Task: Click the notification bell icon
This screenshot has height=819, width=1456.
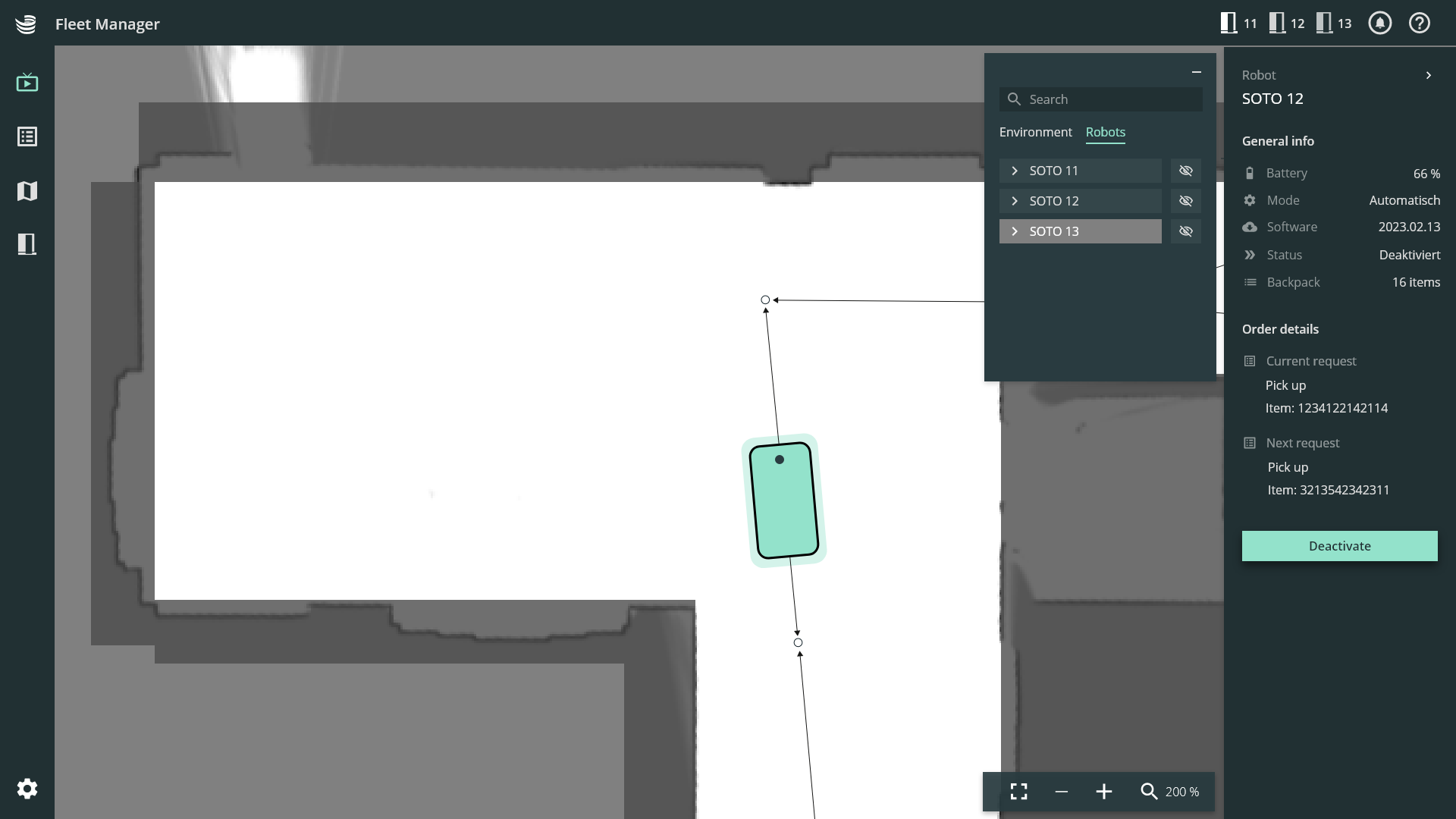Action: 1379,24
